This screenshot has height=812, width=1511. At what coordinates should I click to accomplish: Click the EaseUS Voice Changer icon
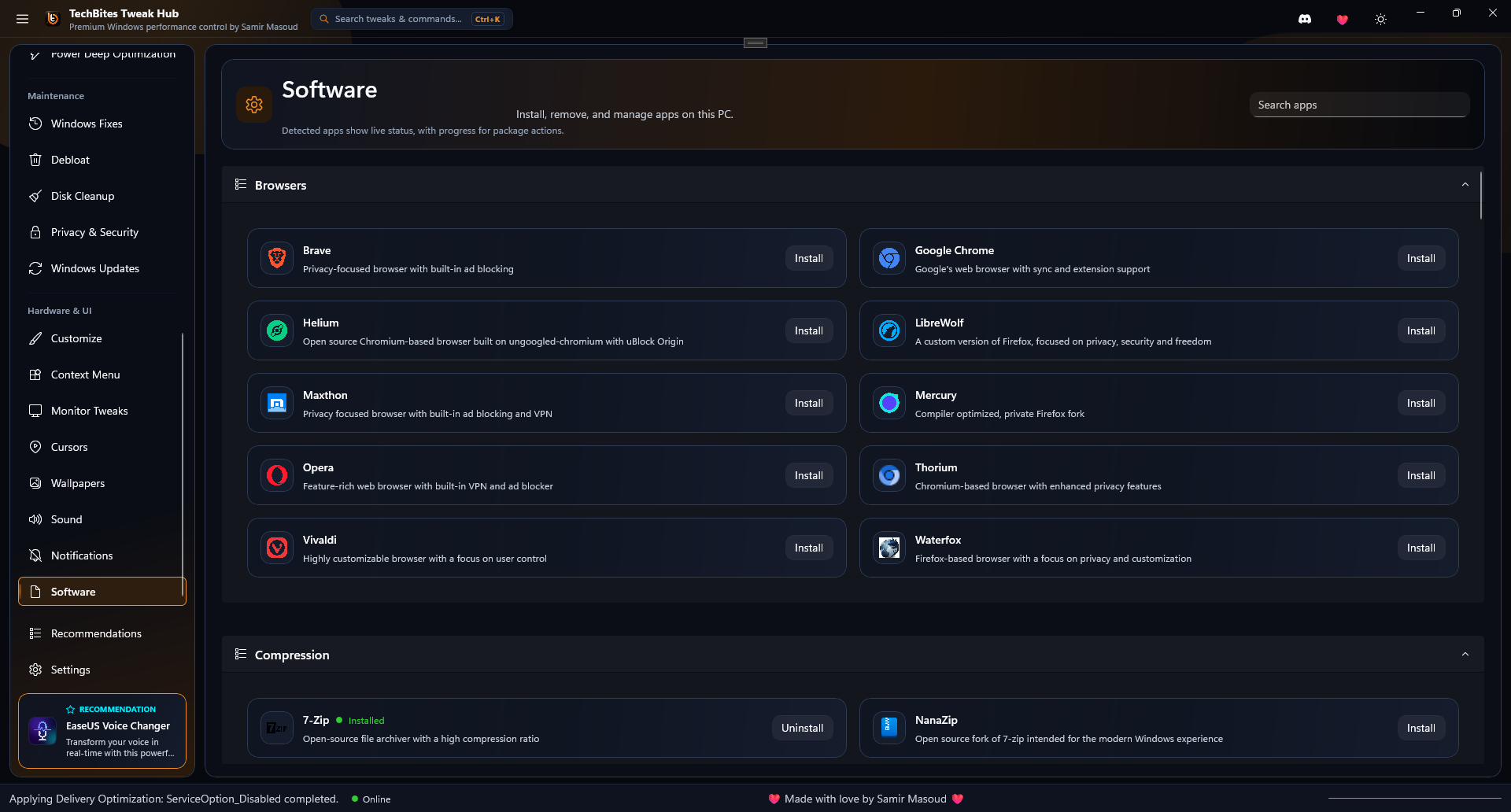click(x=42, y=731)
